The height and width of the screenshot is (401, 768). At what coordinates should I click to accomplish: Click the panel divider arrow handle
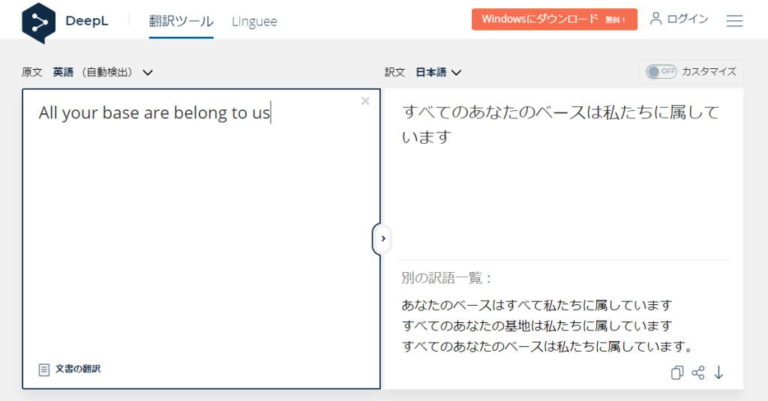tap(383, 238)
